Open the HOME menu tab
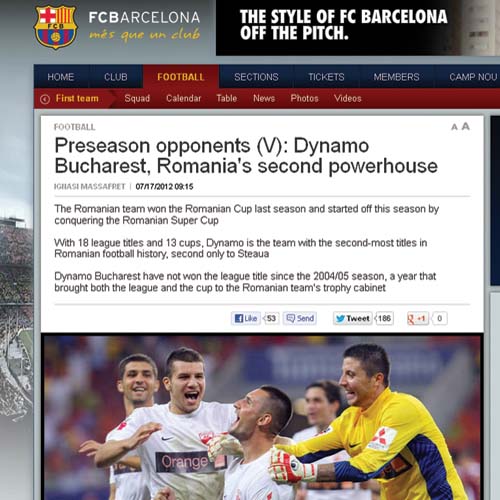 tap(61, 77)
